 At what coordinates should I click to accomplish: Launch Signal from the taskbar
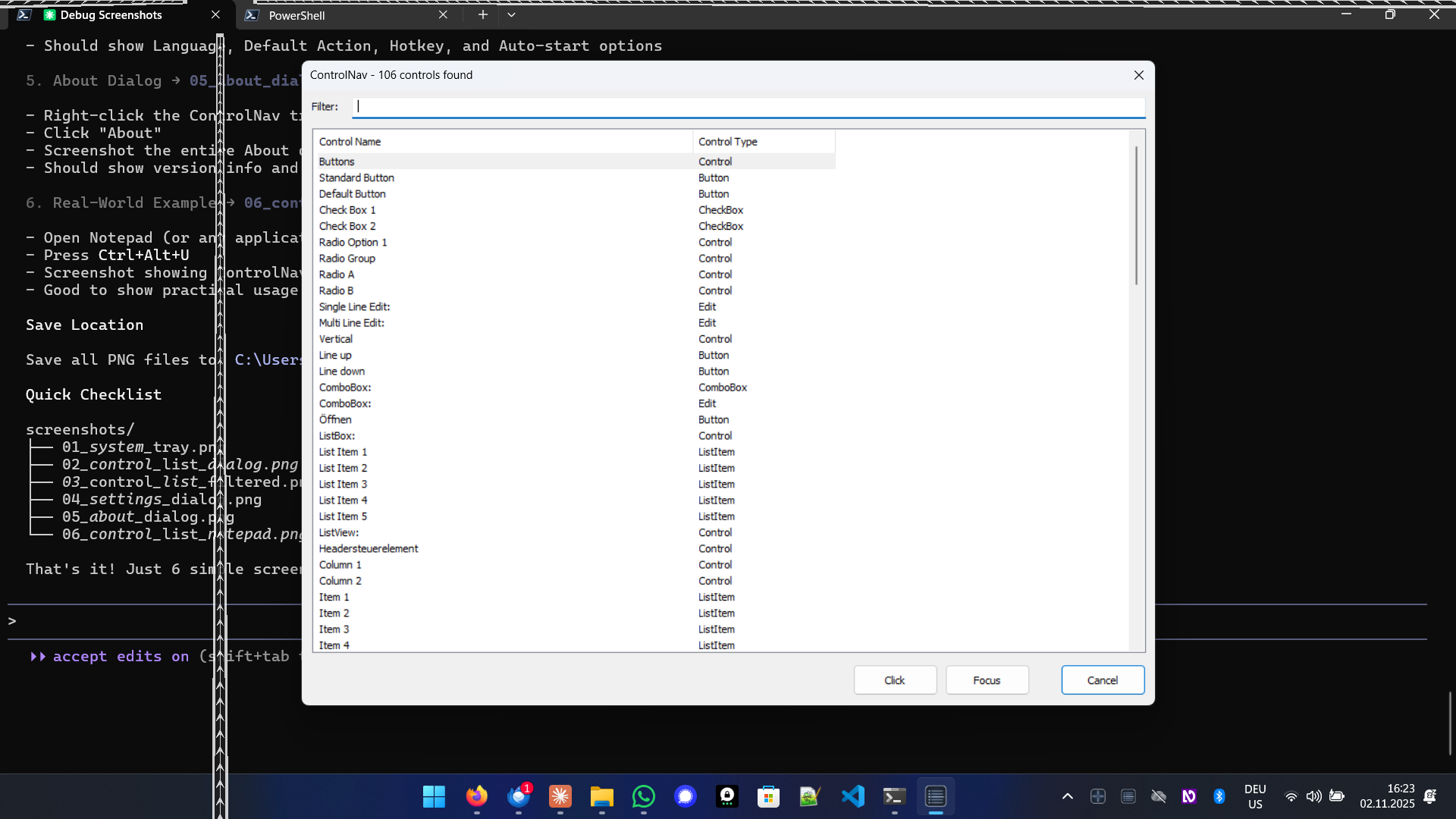point(686,797)
